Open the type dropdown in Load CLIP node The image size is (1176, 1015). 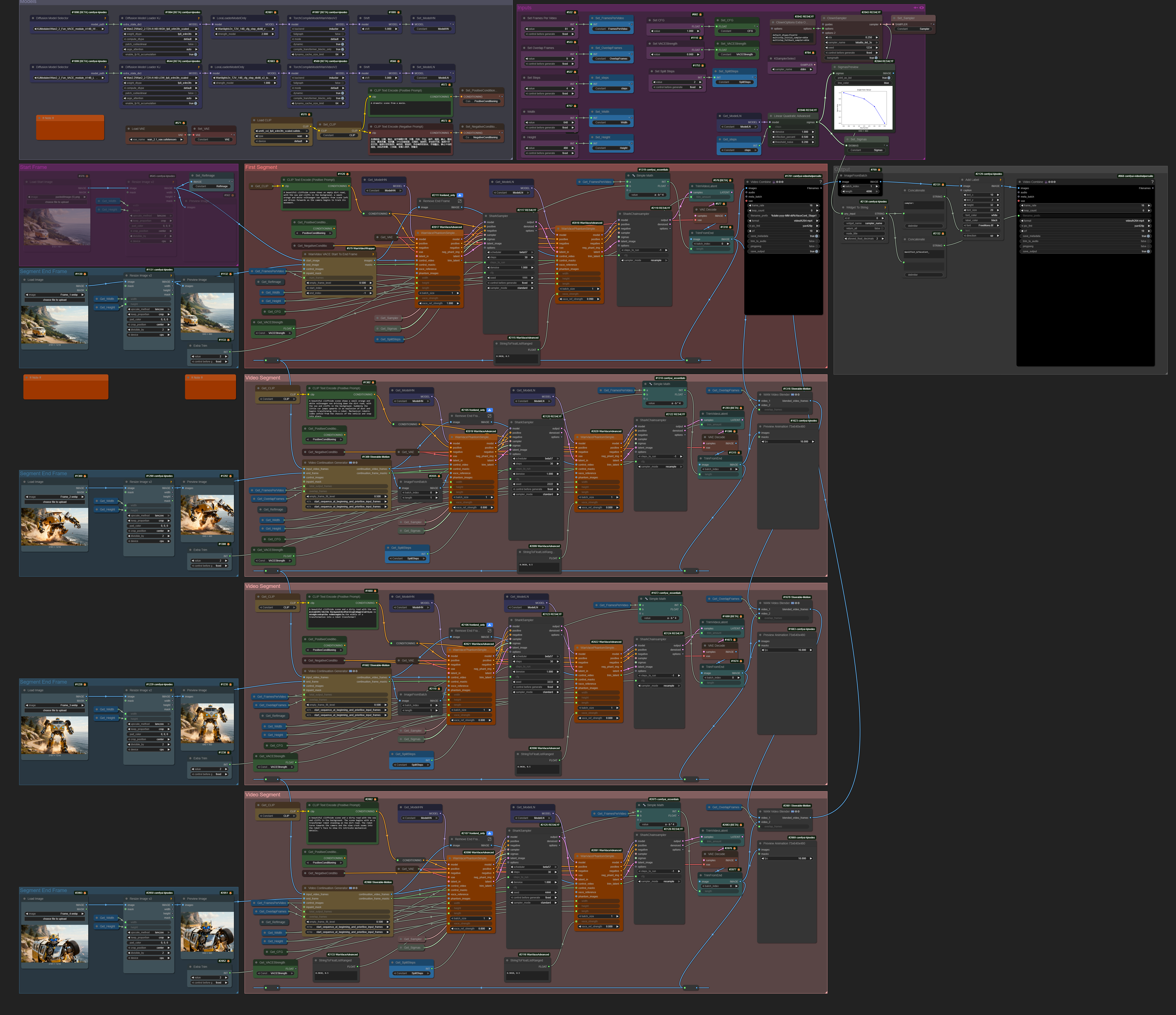click(x=282, y=136)
